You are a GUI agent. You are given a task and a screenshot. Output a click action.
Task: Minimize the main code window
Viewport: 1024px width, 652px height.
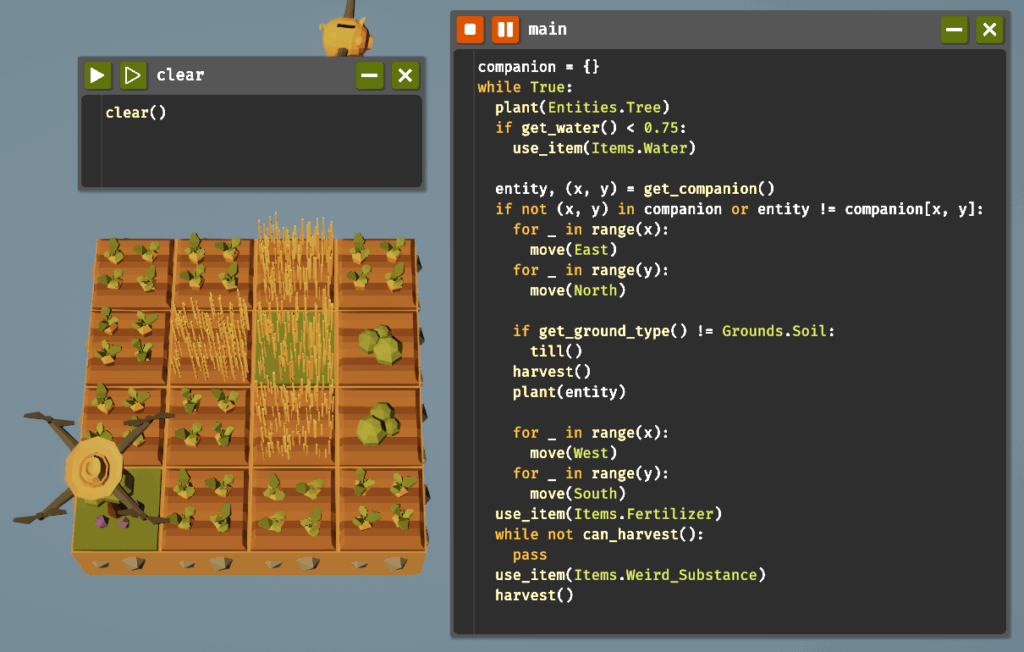pos(954,29)
